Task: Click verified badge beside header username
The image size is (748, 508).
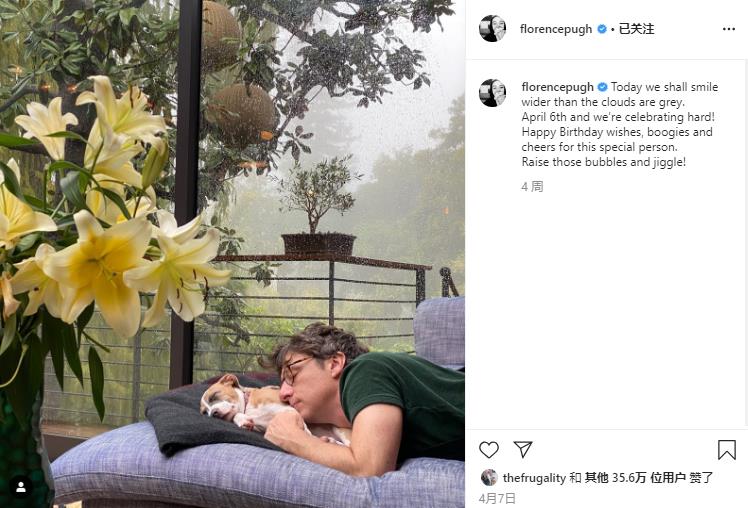Action: (x=602, y=29)
